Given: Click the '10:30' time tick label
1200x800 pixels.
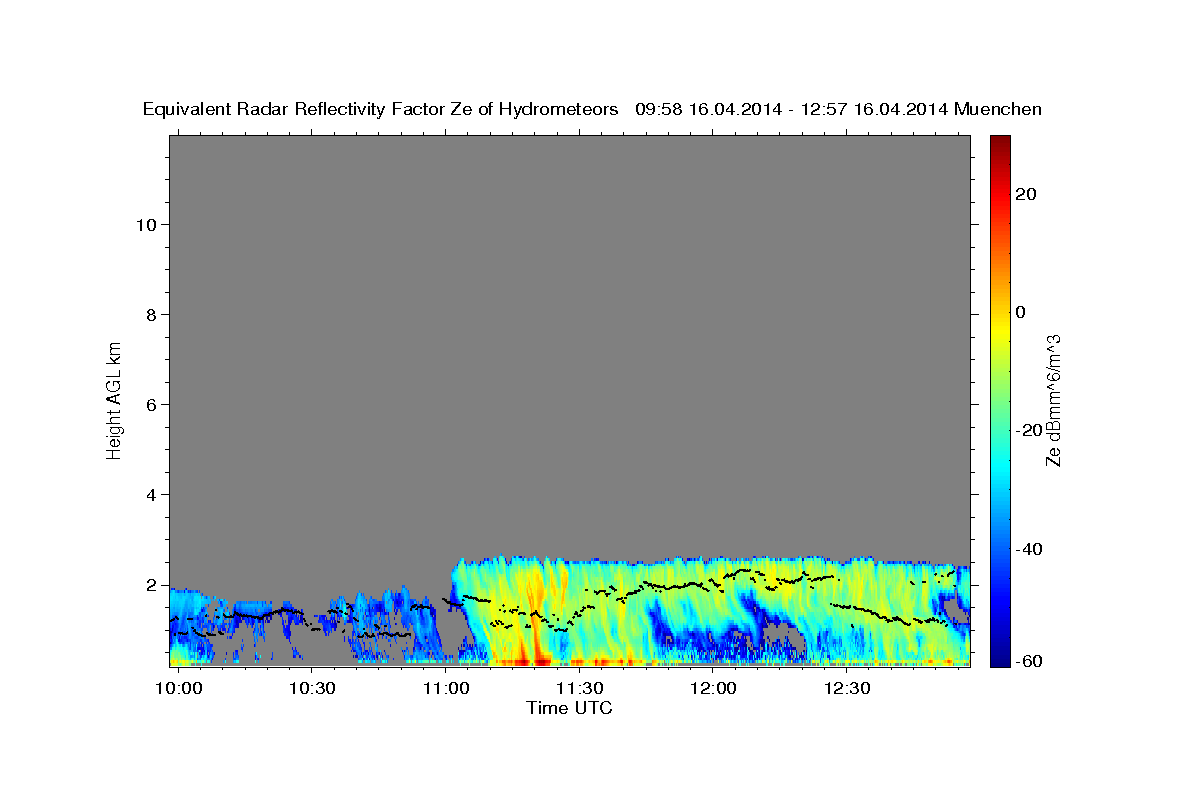Looking at the screenshot, I should (x=312, y=689).
